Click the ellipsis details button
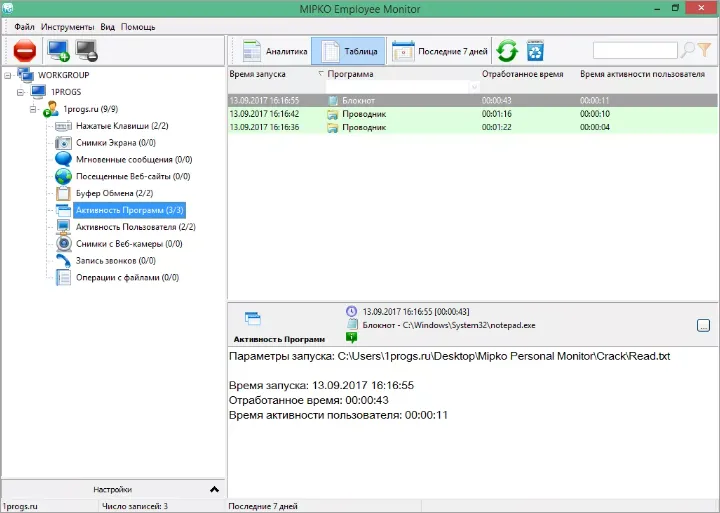This screenshot has height=513, width=720. pos(703,326)
